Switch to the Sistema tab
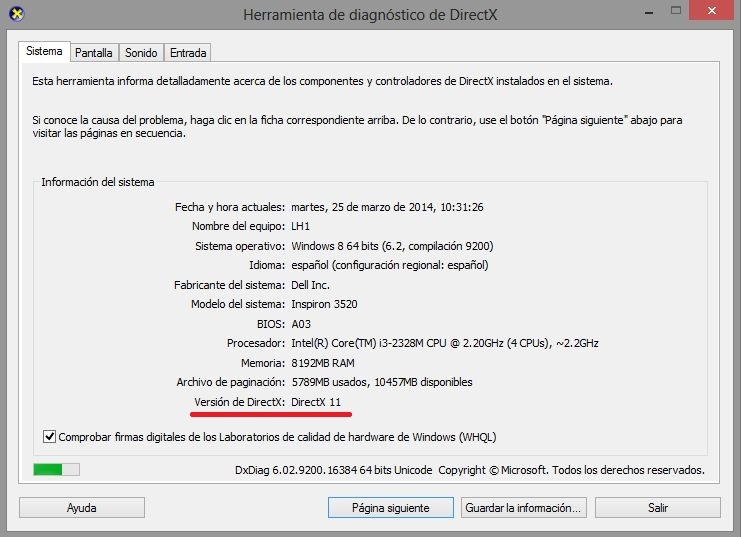741x537 pixels. coord(44,51)
